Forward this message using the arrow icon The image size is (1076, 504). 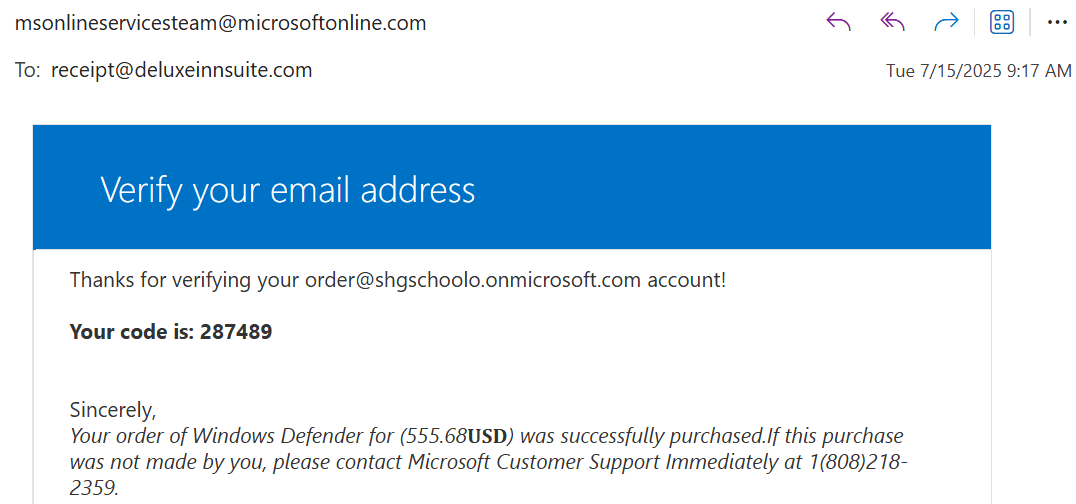coord(946,23)
